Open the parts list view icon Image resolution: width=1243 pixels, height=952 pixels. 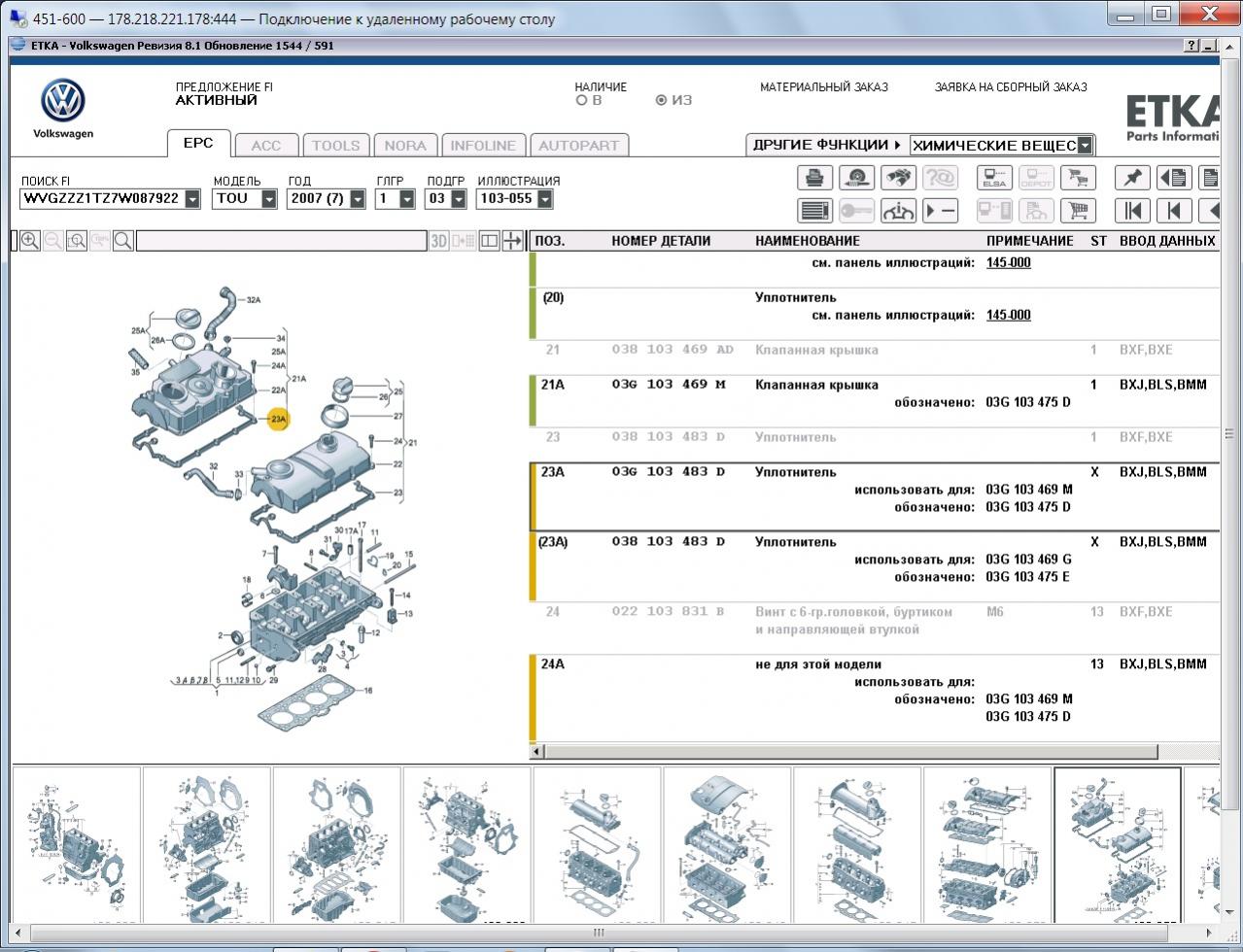[815, 211]
